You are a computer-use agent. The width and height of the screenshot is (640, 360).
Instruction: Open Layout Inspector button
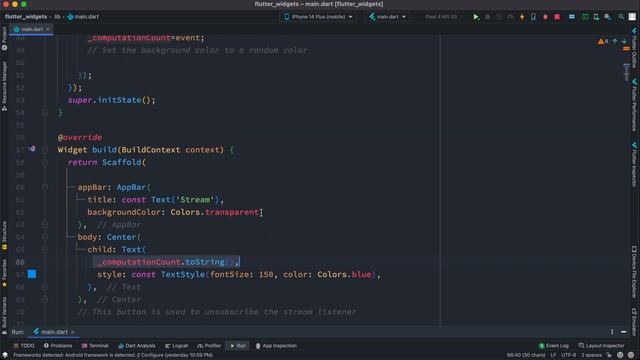(x=601, y=346)
